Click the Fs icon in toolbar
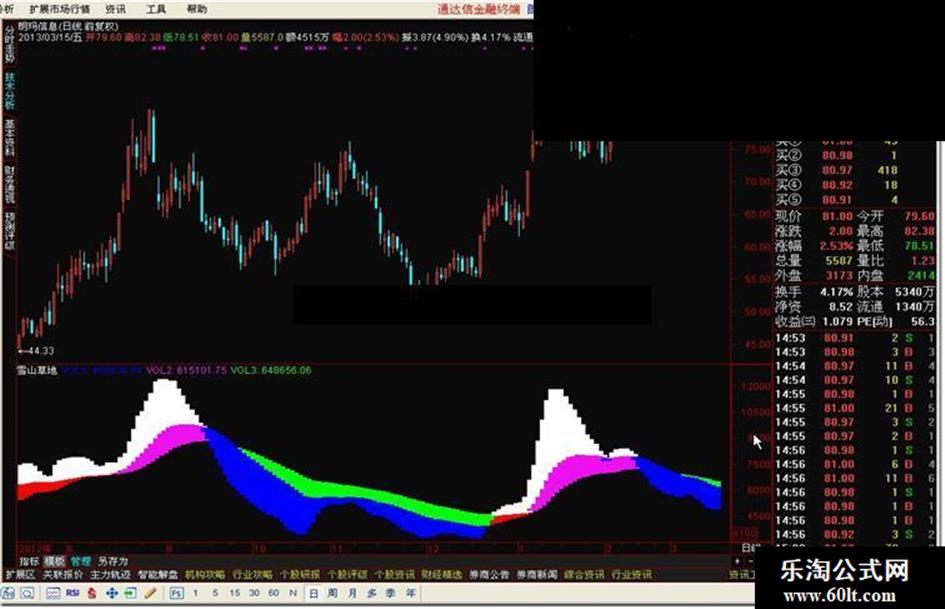 tap(176, 593)
